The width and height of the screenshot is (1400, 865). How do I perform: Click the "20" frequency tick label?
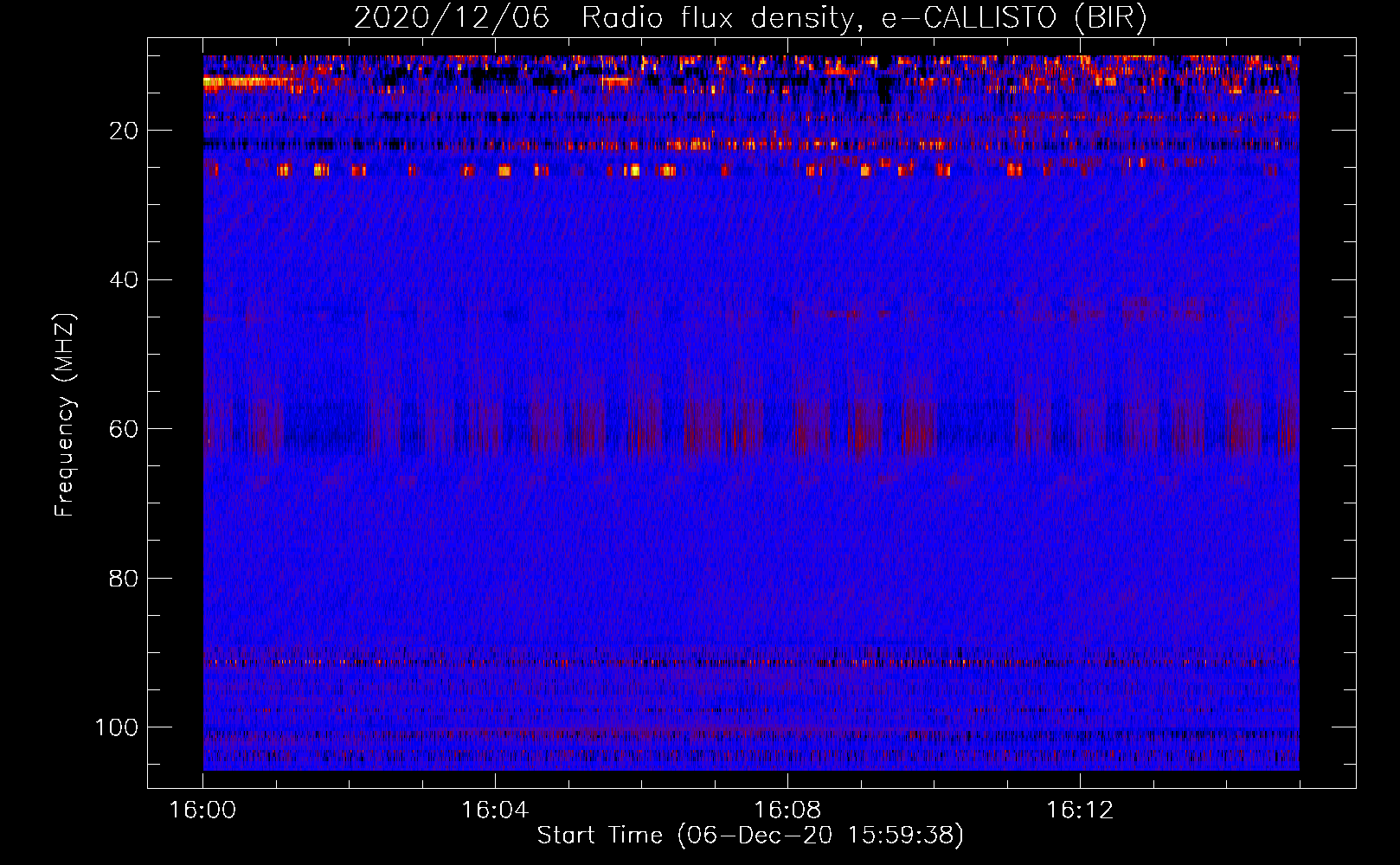pyautogui.click(x=124, y=131)
